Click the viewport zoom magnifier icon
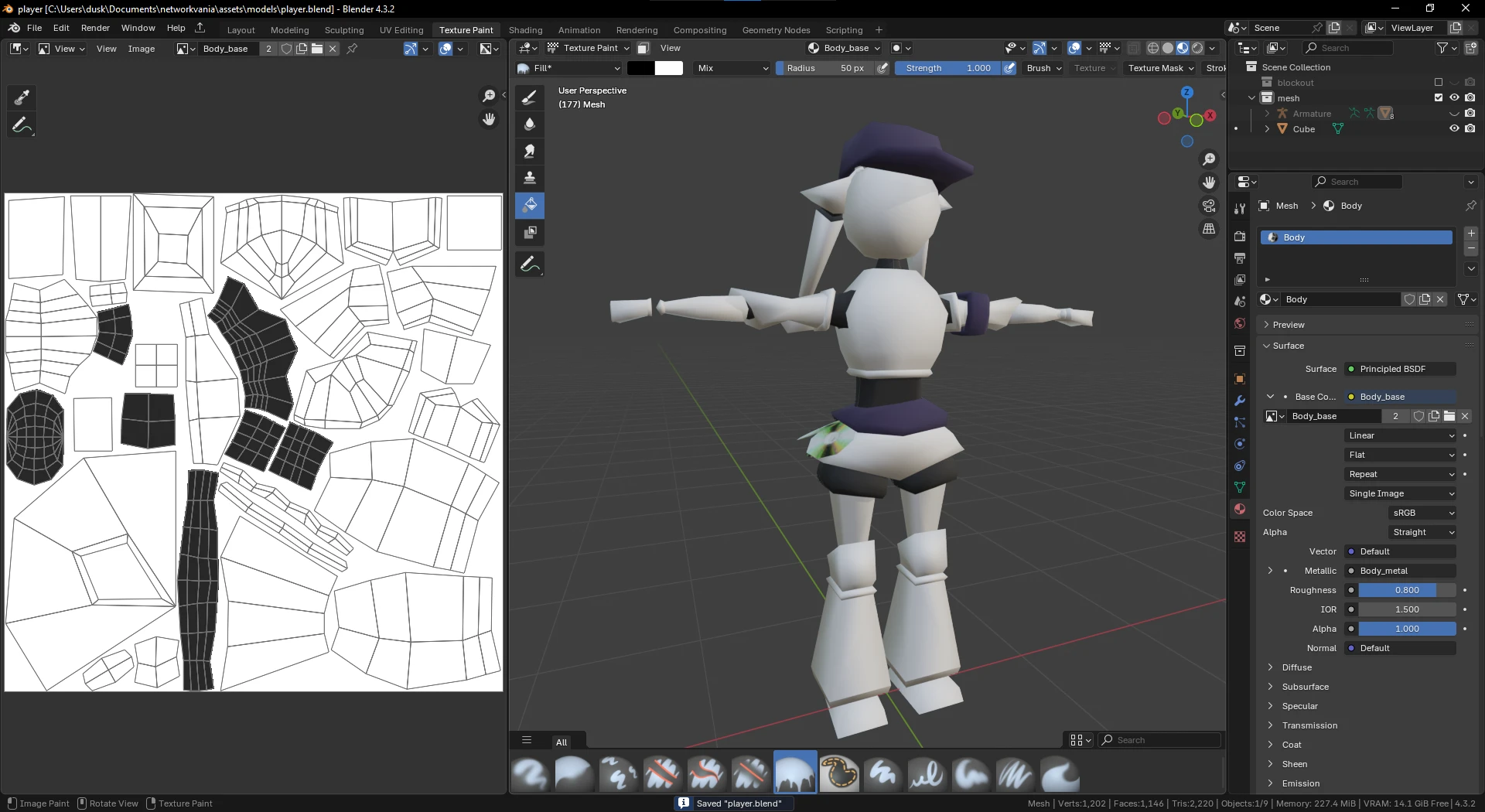Image resolution: width=1485 pixels, height=812 pixels. 1209,159
